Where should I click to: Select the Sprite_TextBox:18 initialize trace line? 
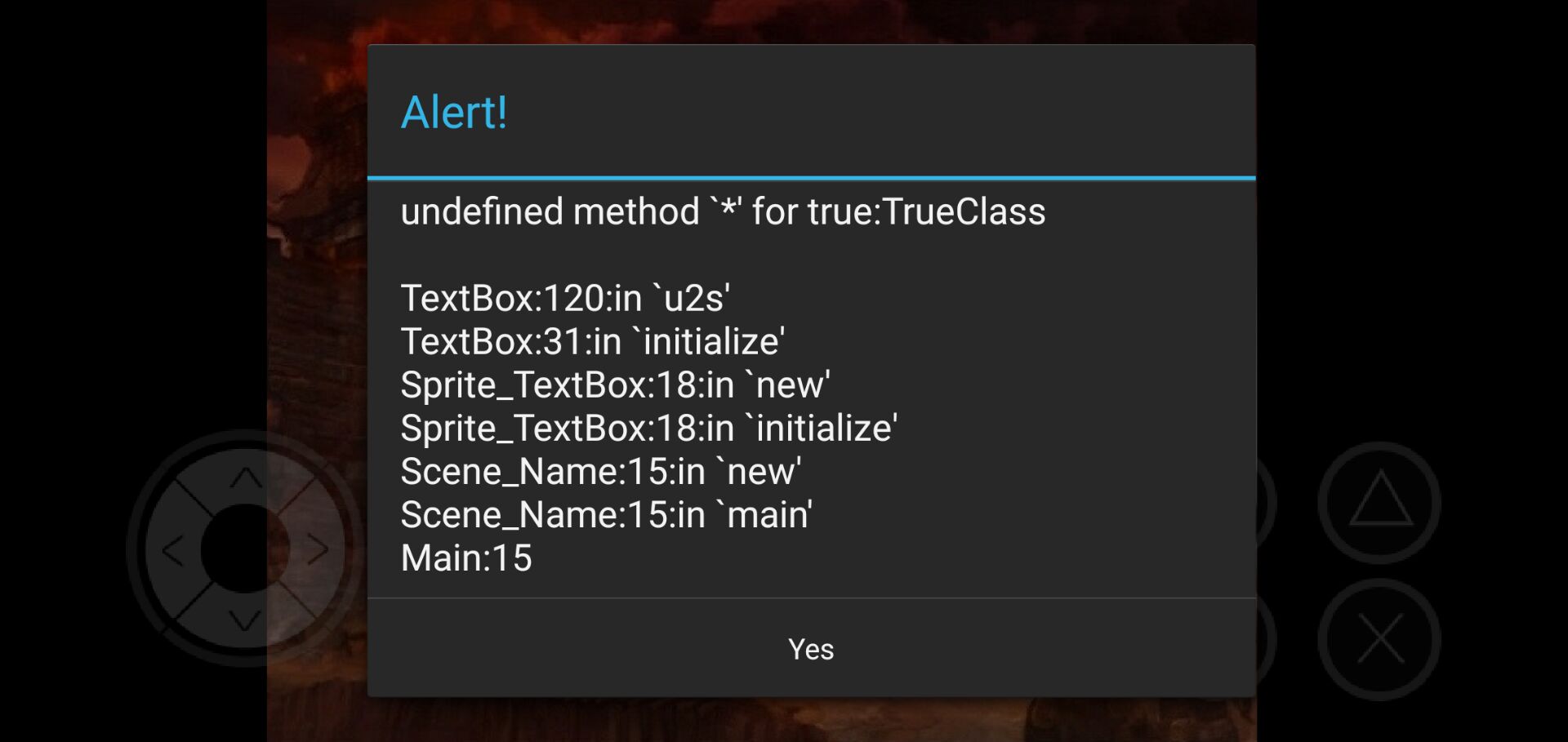[x=649, y=428]
